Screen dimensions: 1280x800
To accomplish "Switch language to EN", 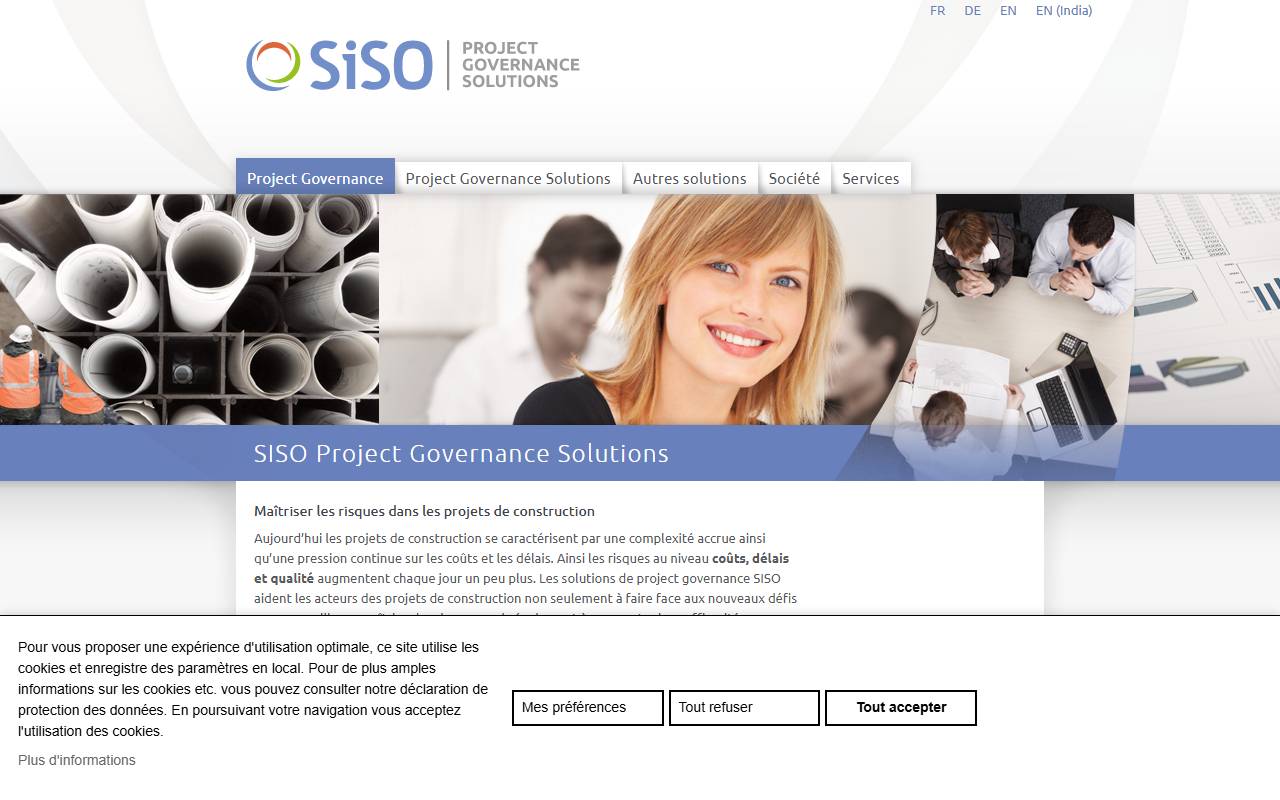I will click(1008, 11).
